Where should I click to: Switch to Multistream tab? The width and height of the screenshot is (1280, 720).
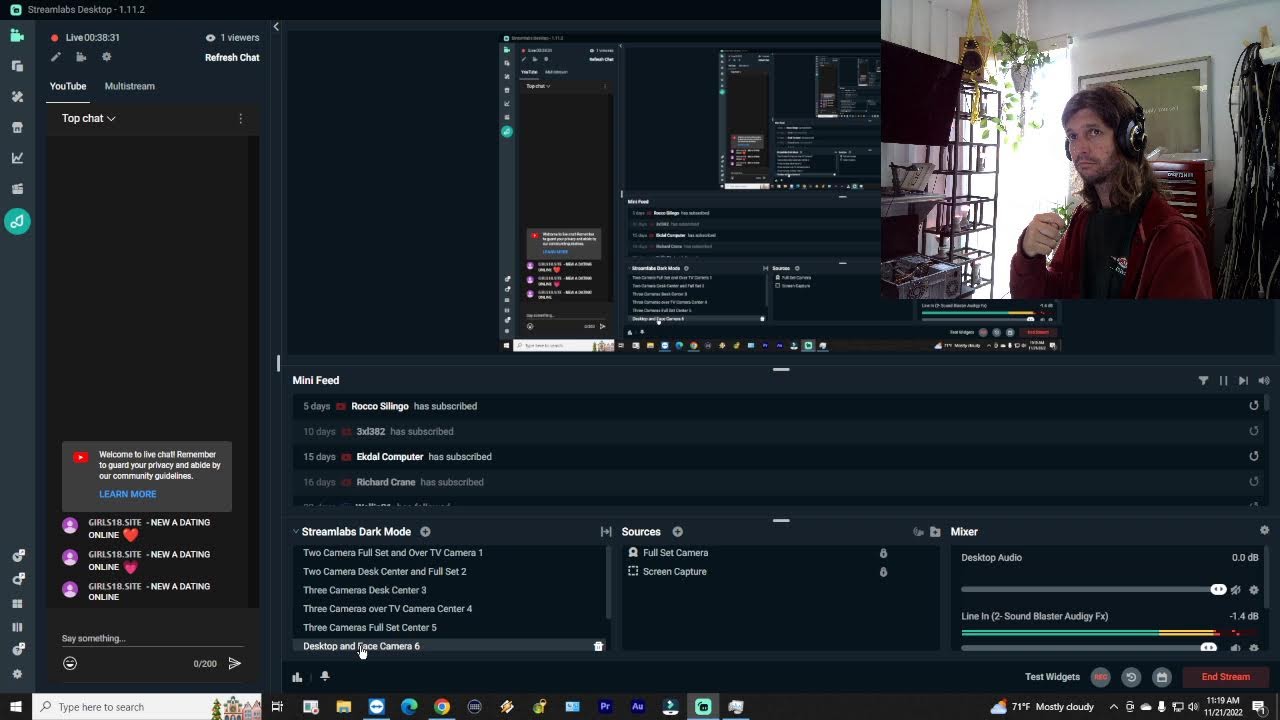click(x=130, y=86)
